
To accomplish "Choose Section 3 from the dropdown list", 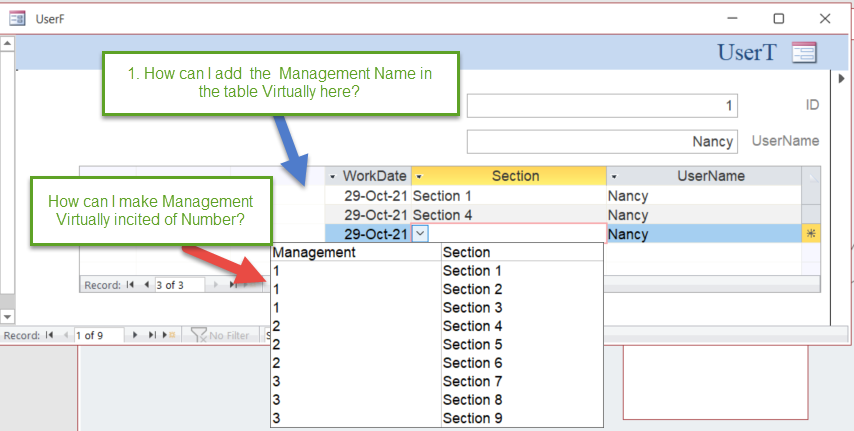I will click(x=437, y=308).
